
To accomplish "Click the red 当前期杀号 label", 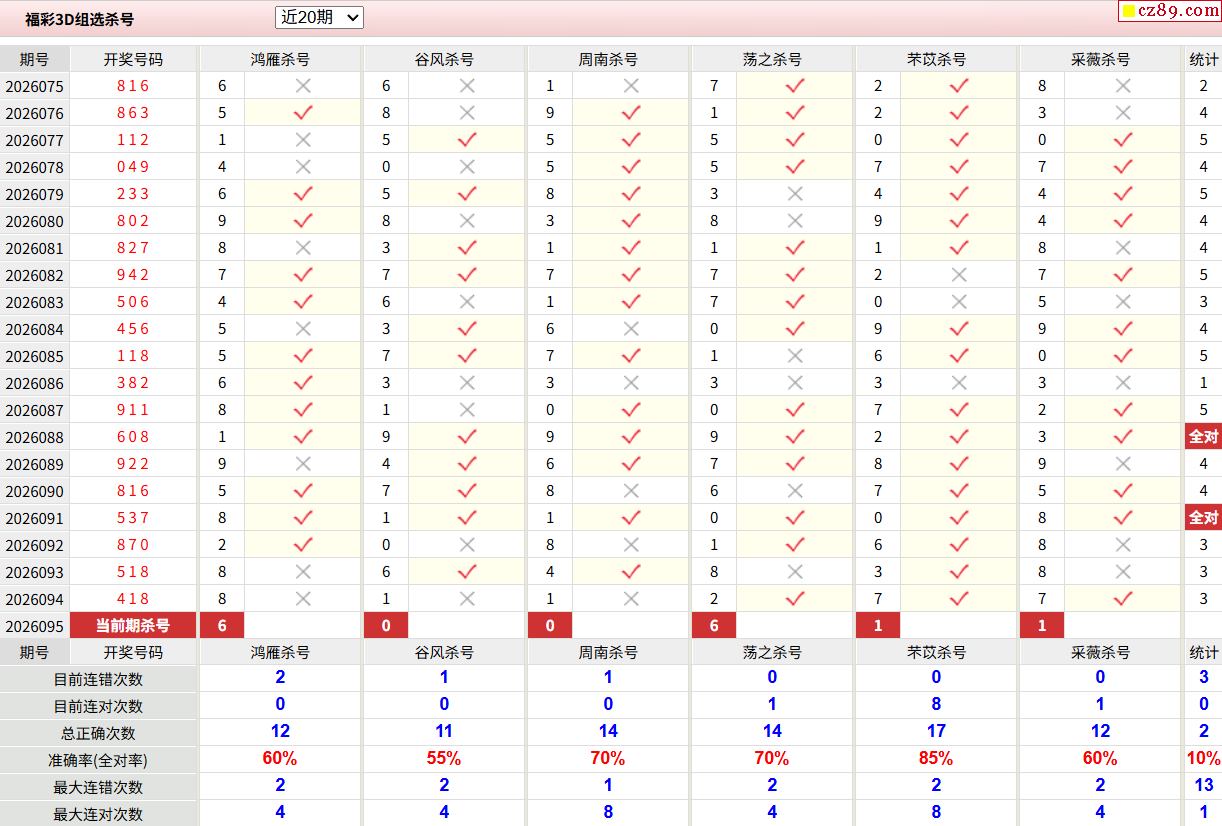I will (133, 626).
